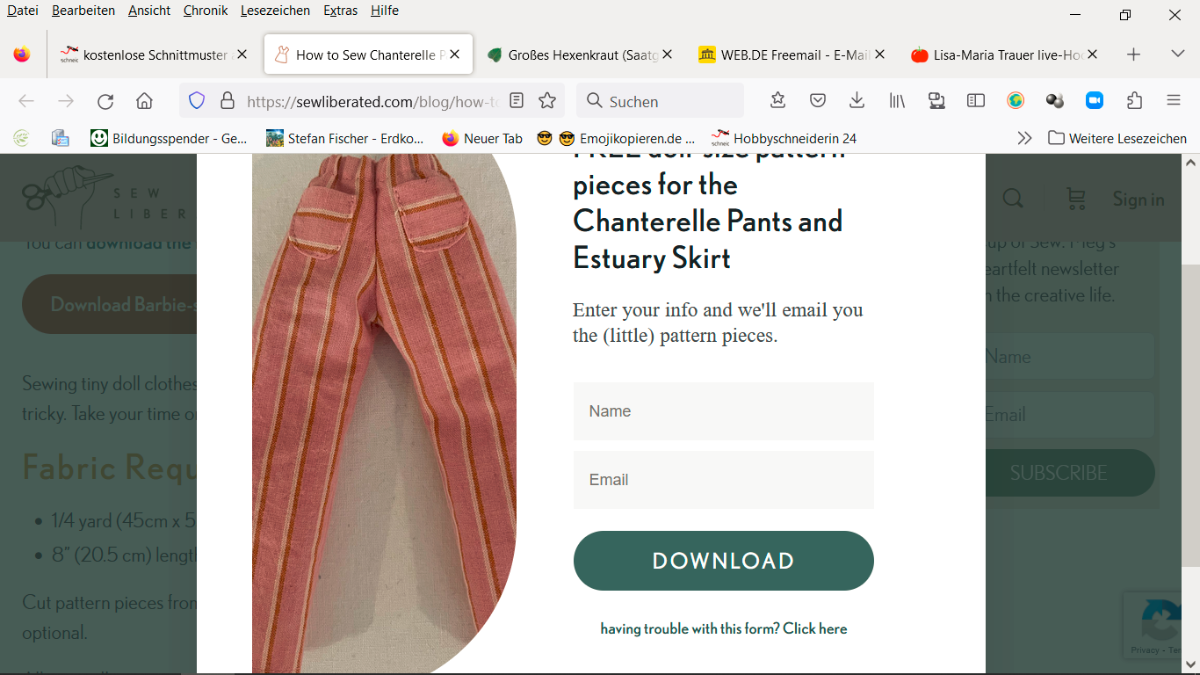Reload the page with the refresh icon

coord(105,101)
